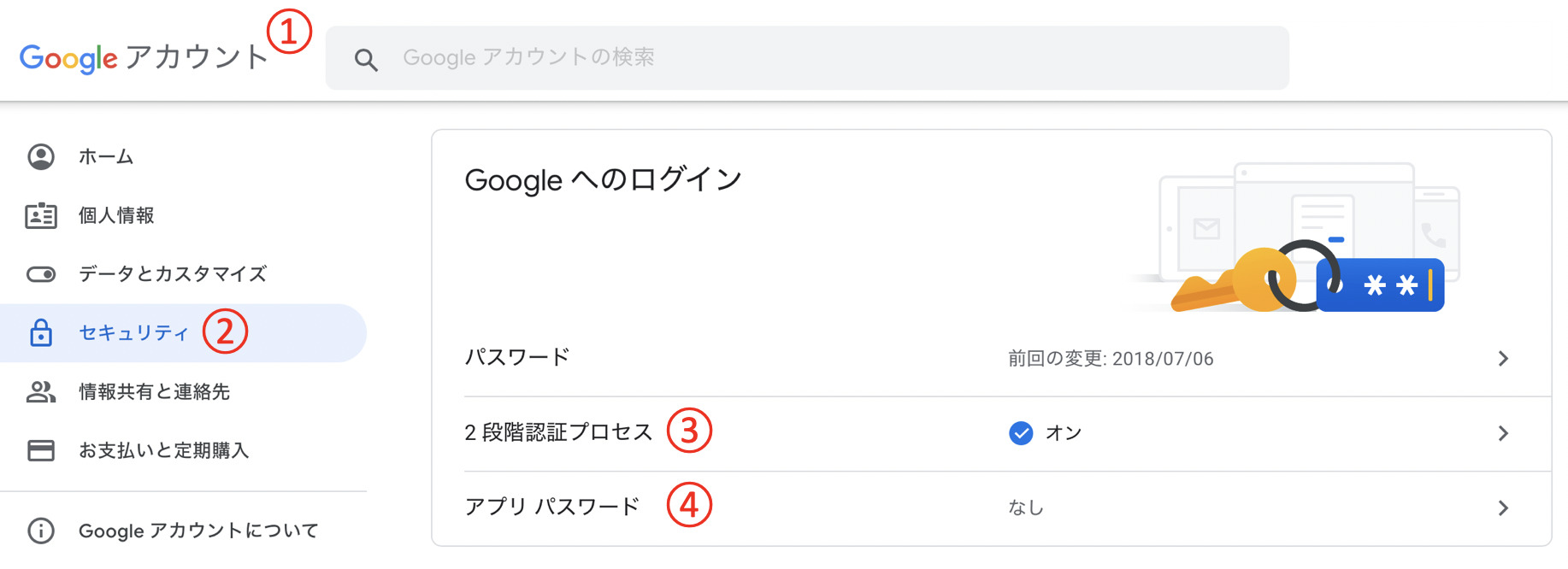Expand the パスワード row chevron
The width and height of the screenshot is (1568, 569).
pos(1505,359)
